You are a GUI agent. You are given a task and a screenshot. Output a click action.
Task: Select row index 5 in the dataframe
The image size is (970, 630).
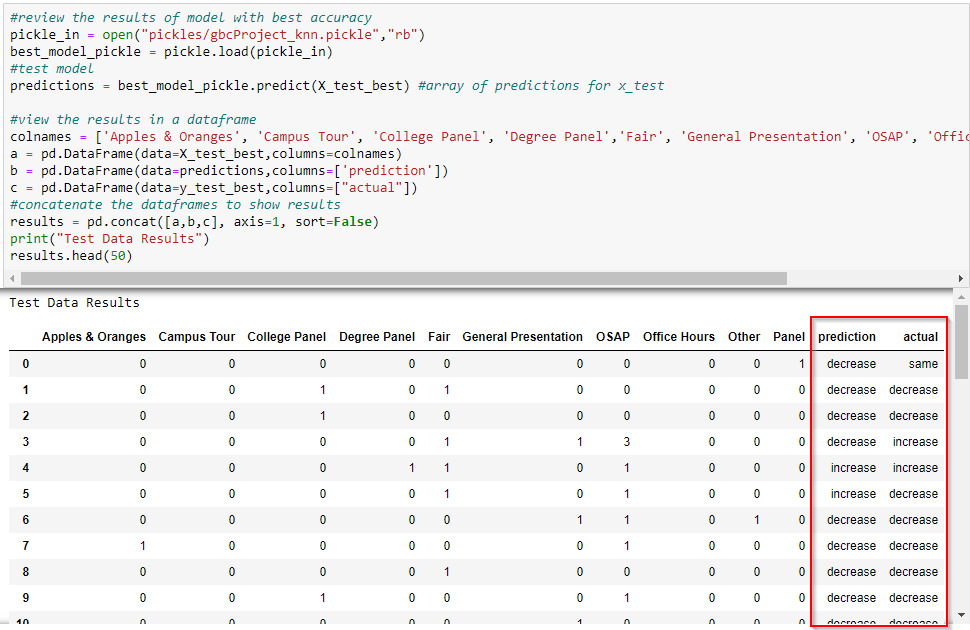point(26,494)
